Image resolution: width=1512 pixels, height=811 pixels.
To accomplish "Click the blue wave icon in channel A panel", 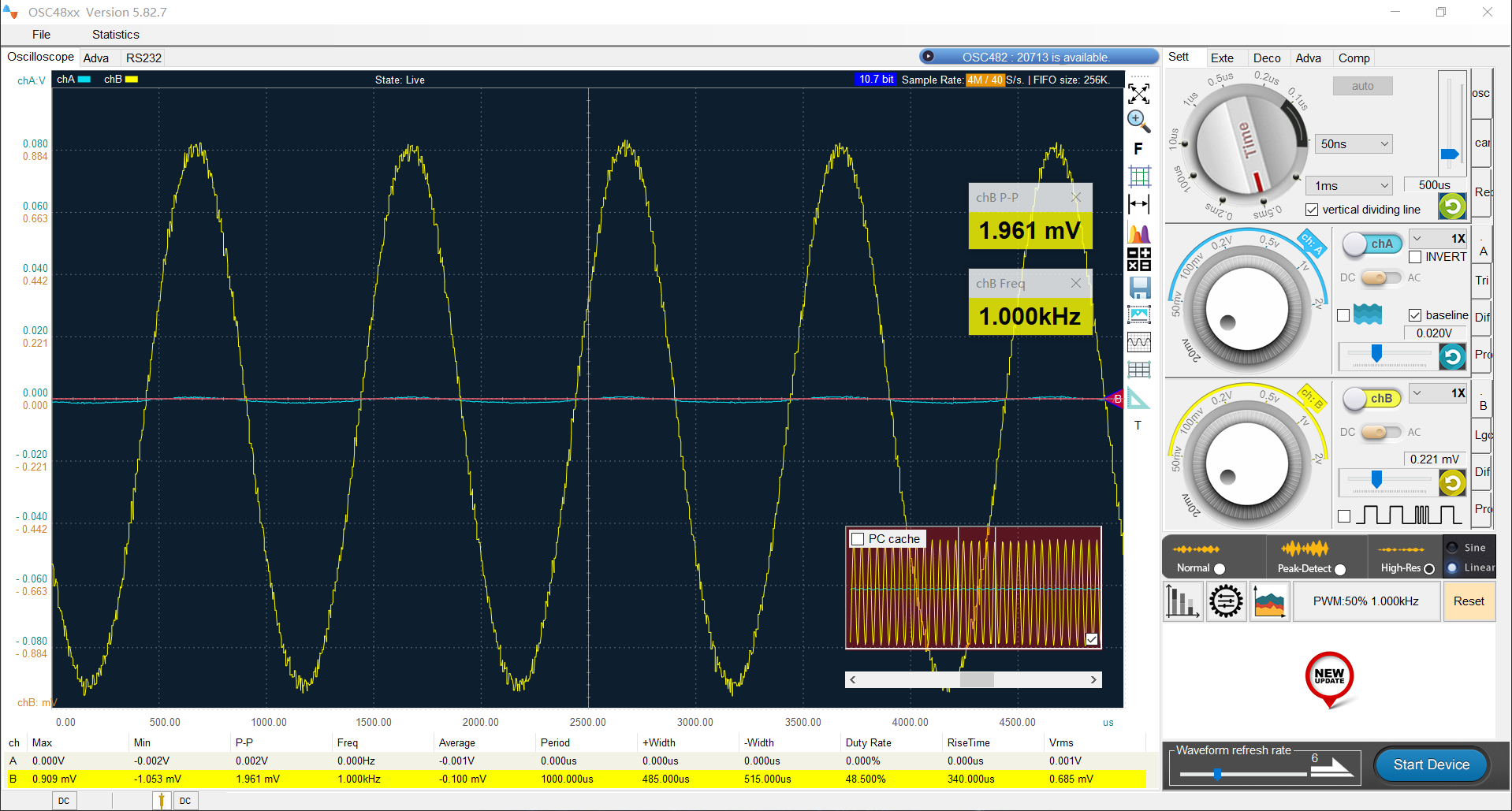I will click(x=1368, y=314).
